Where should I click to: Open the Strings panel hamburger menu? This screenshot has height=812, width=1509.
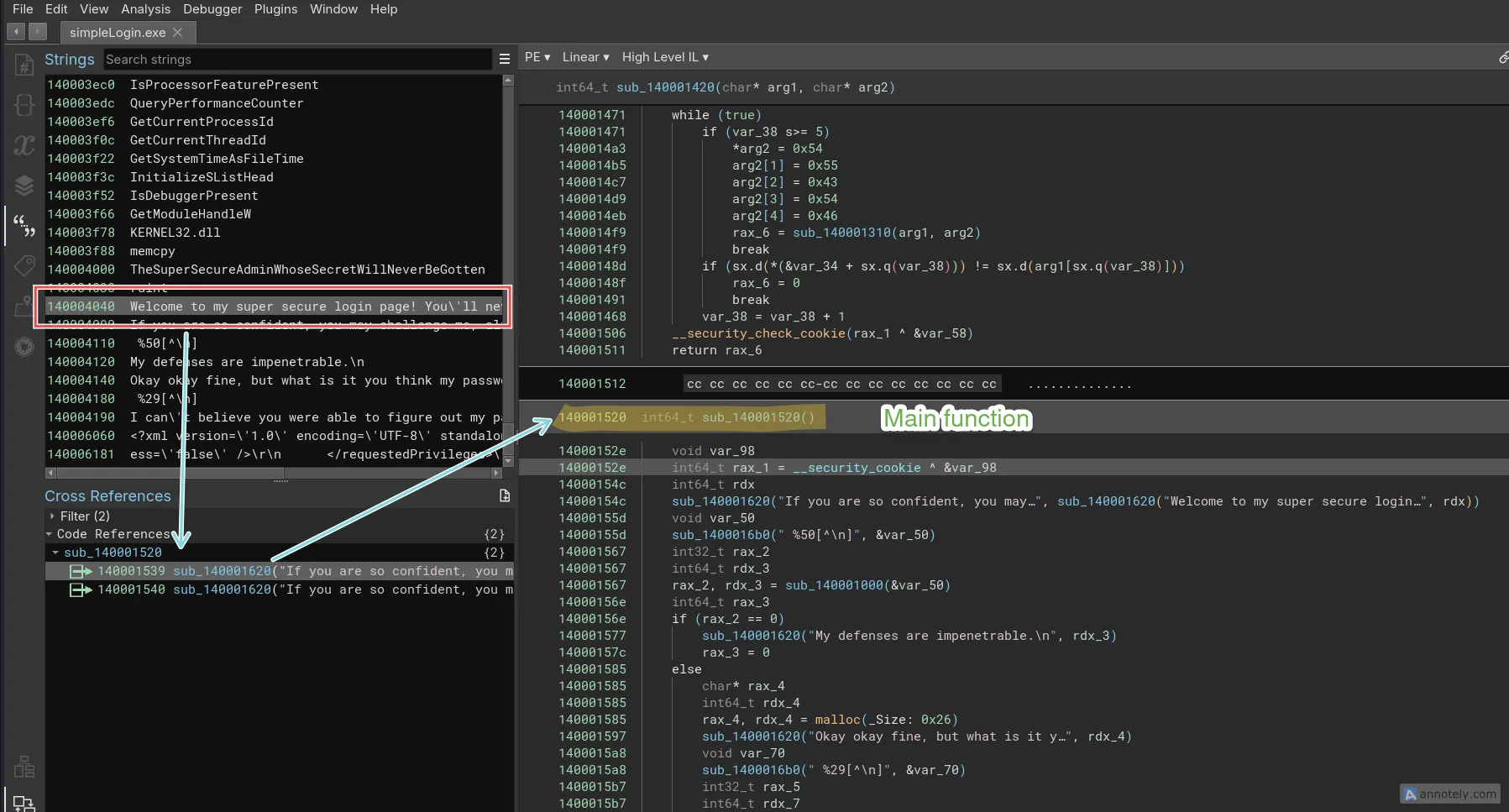505,59
